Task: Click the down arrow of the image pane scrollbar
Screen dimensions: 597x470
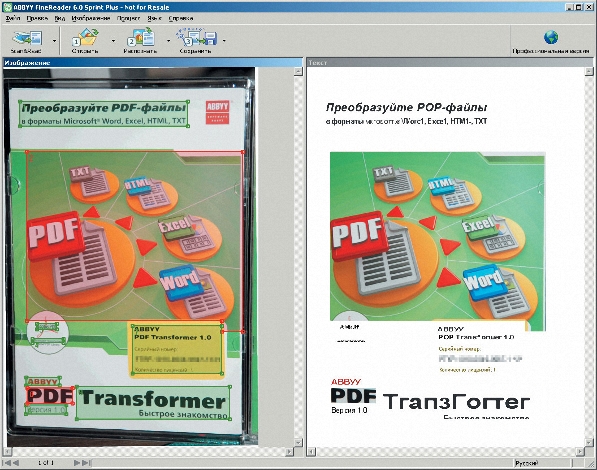Action: (x=298, y=443)
